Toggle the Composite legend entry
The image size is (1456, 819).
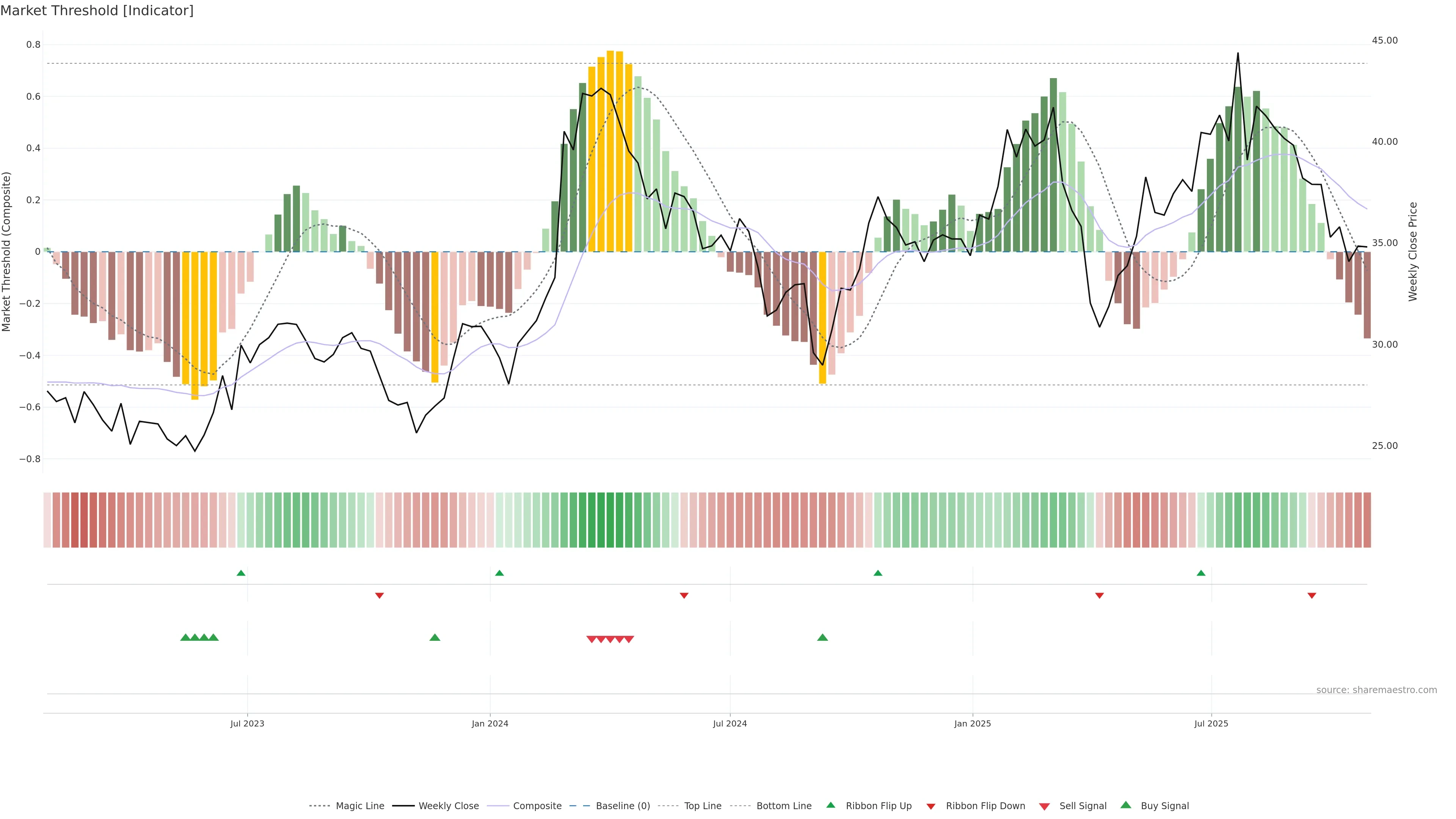pyautogui.click(x=537, y=806)
